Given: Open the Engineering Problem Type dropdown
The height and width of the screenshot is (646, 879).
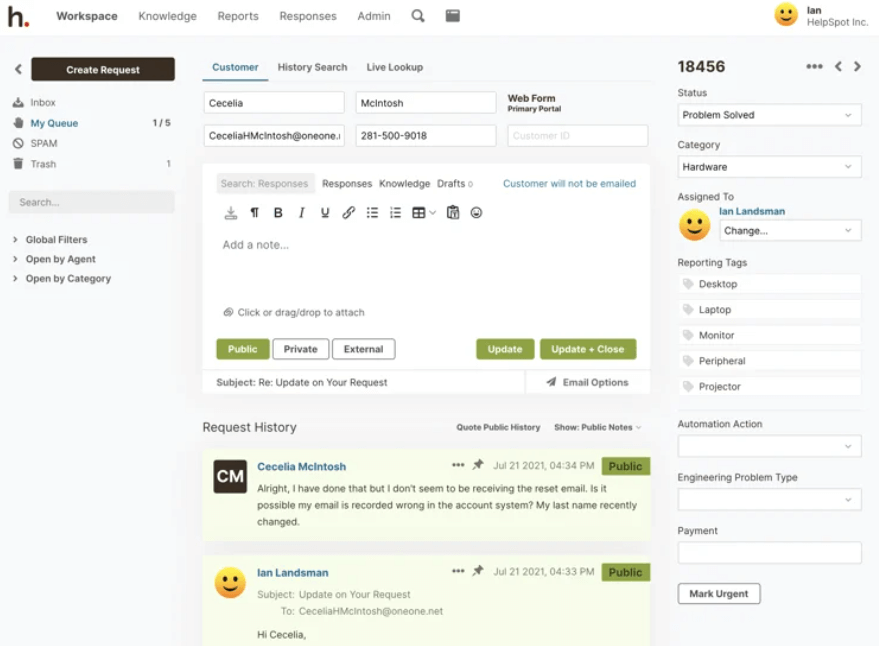Looking at the screenshot, I should [769, 500].
